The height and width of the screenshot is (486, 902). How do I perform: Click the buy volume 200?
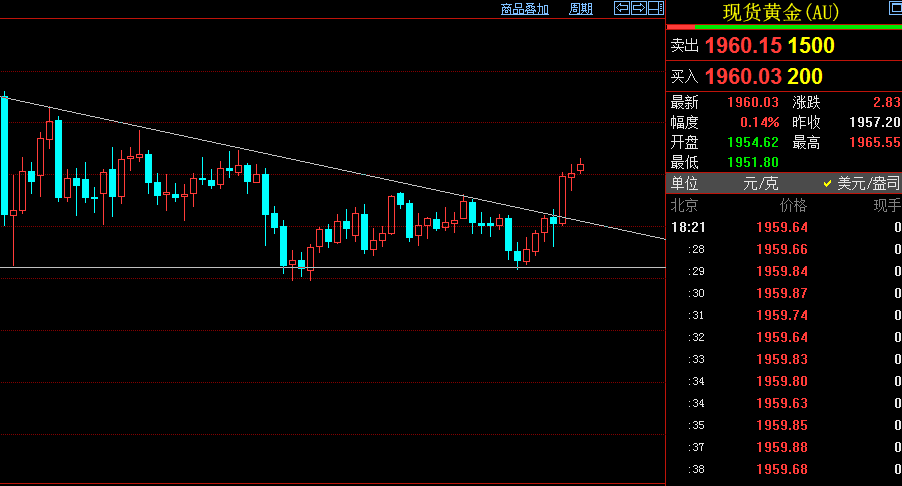click(805, 76)
